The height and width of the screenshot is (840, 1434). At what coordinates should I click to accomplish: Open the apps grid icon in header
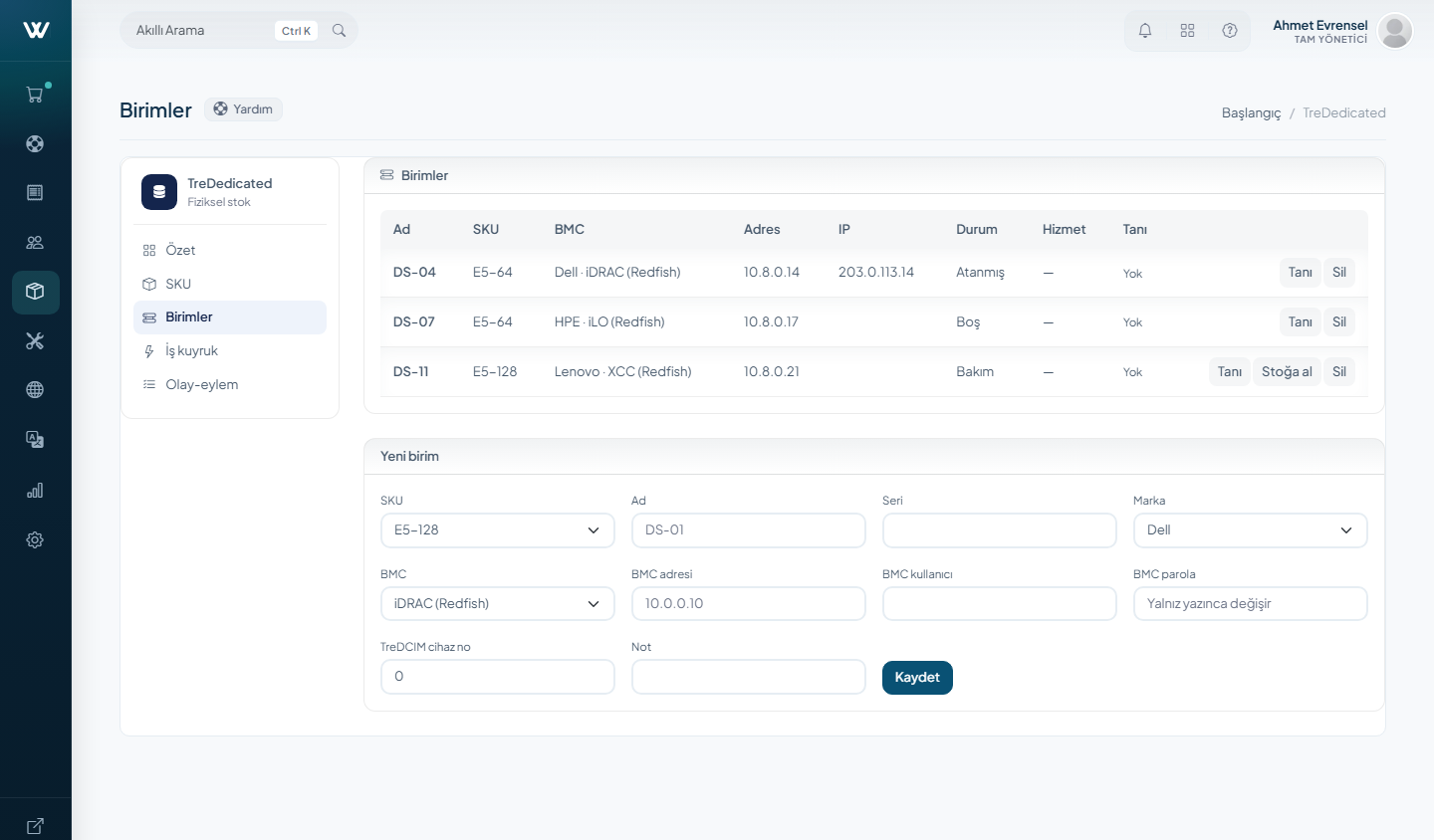(1187, 31)
